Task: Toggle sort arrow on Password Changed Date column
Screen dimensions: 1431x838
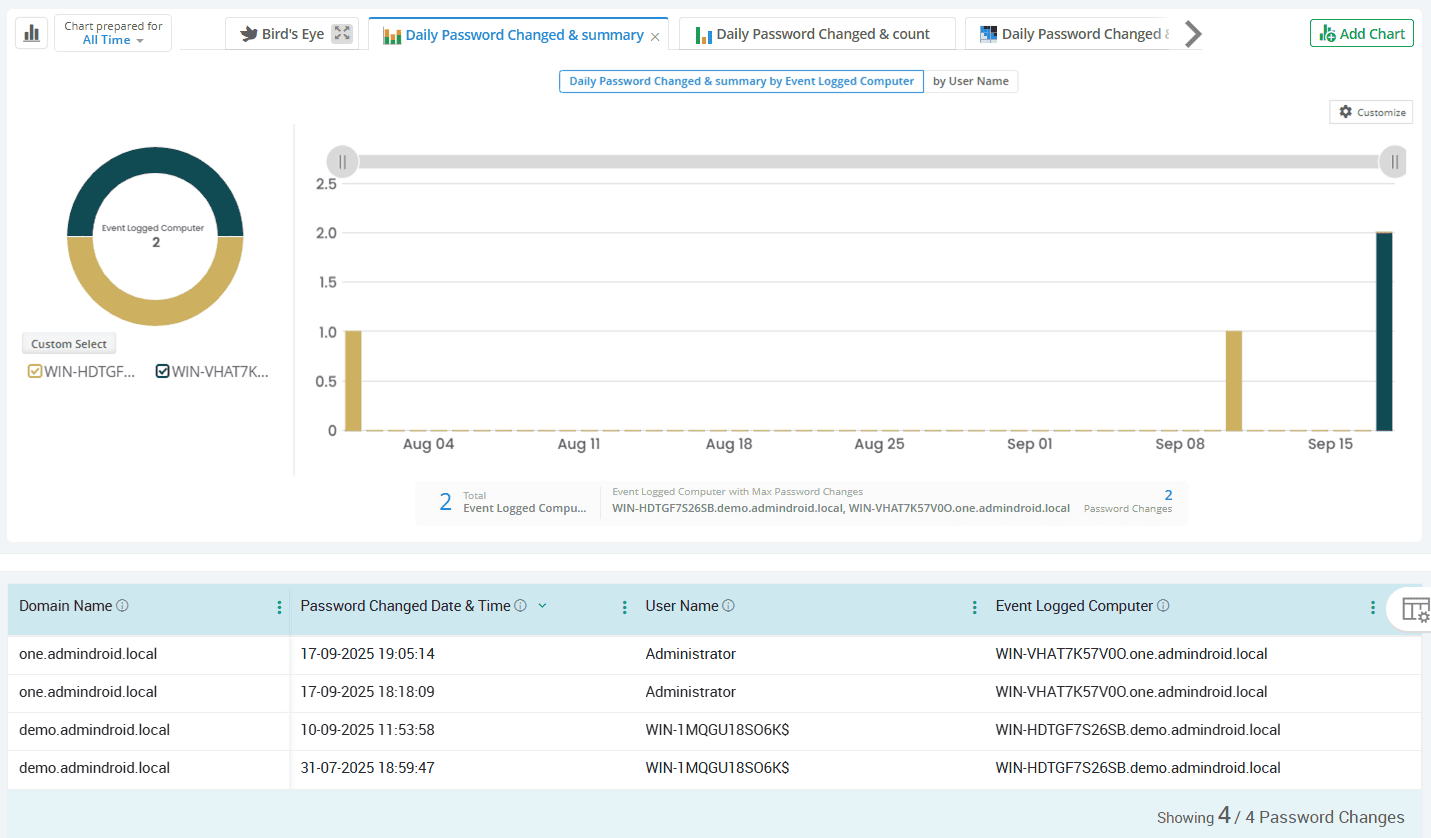Action: [x=542, y=606]
